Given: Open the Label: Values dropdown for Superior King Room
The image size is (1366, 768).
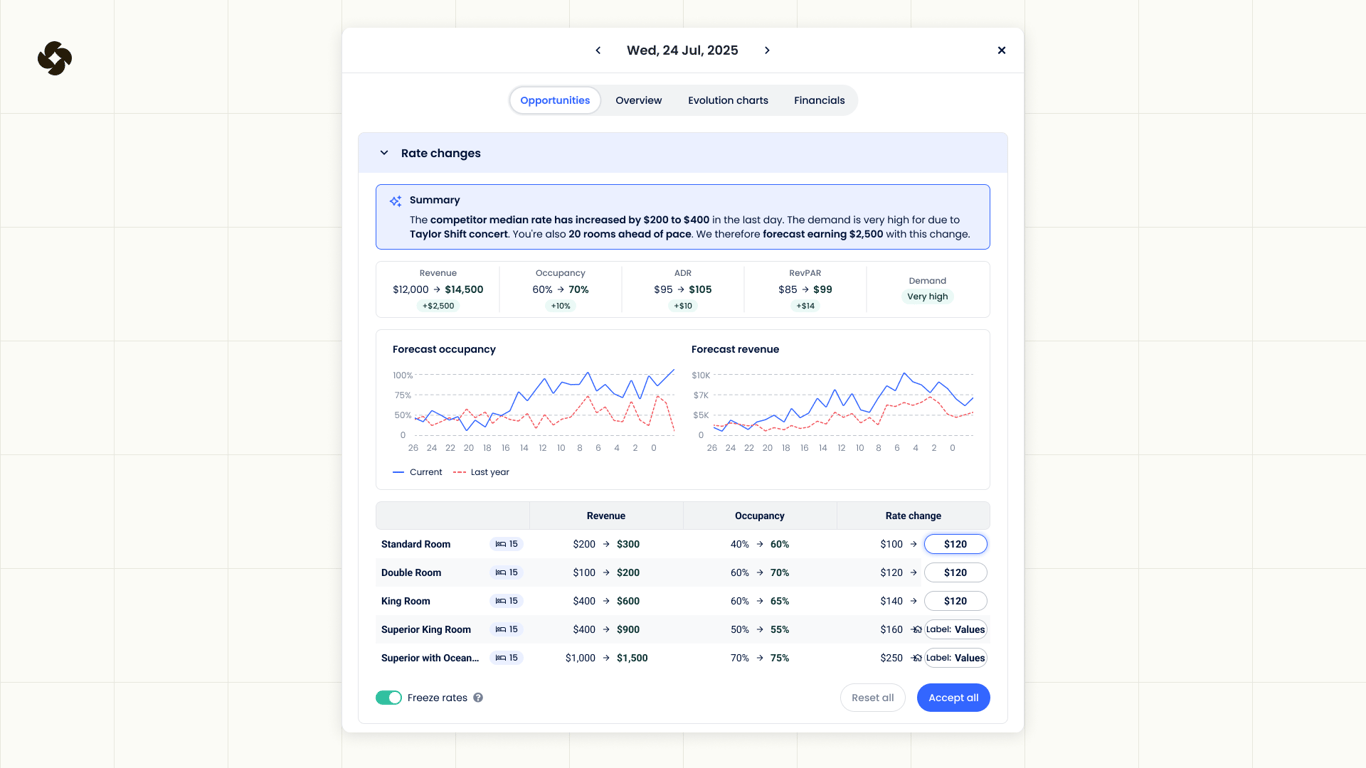Looking at the screenshot, I should pos(953,629).
